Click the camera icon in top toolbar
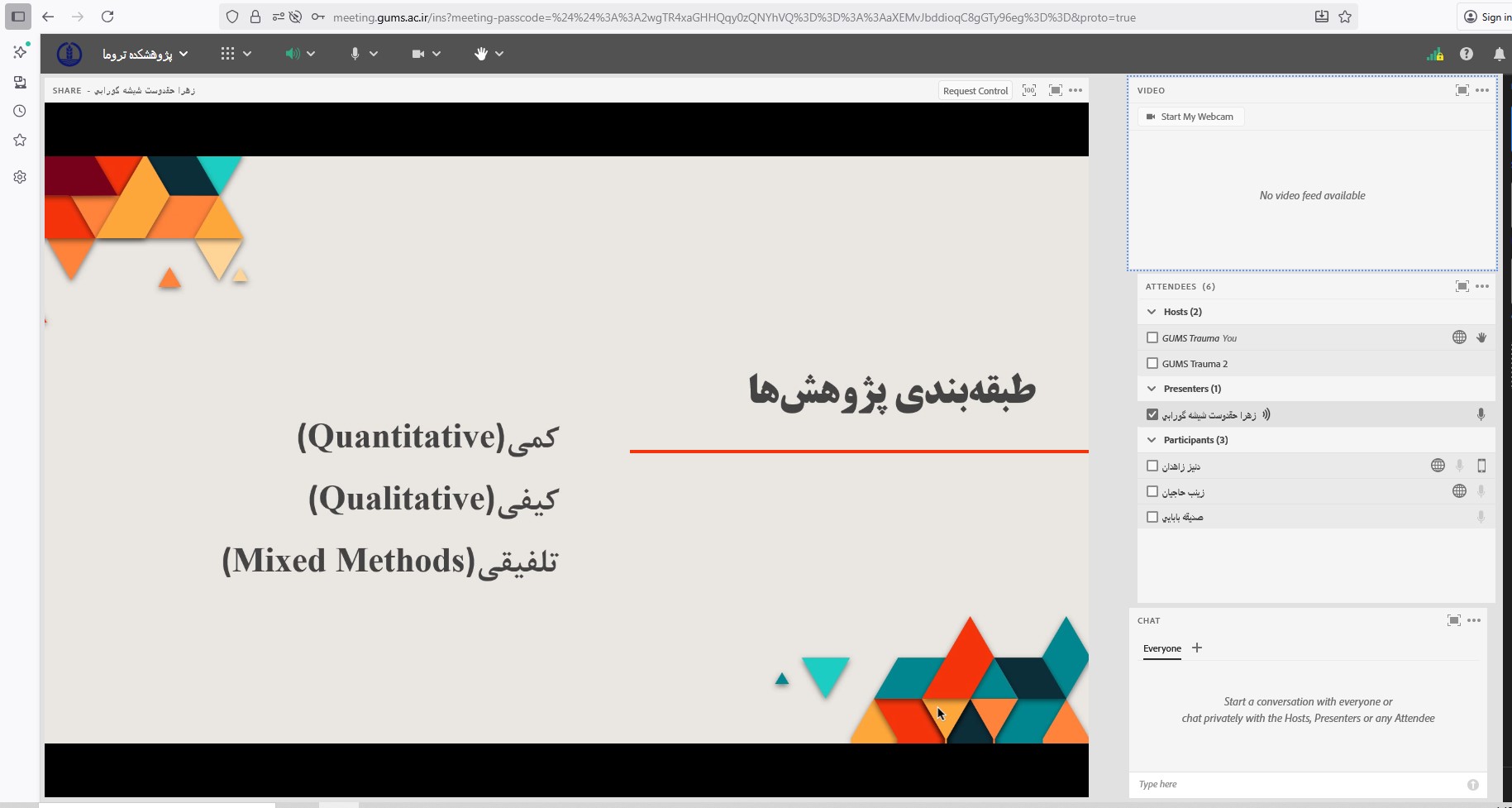 click(418, 54)
